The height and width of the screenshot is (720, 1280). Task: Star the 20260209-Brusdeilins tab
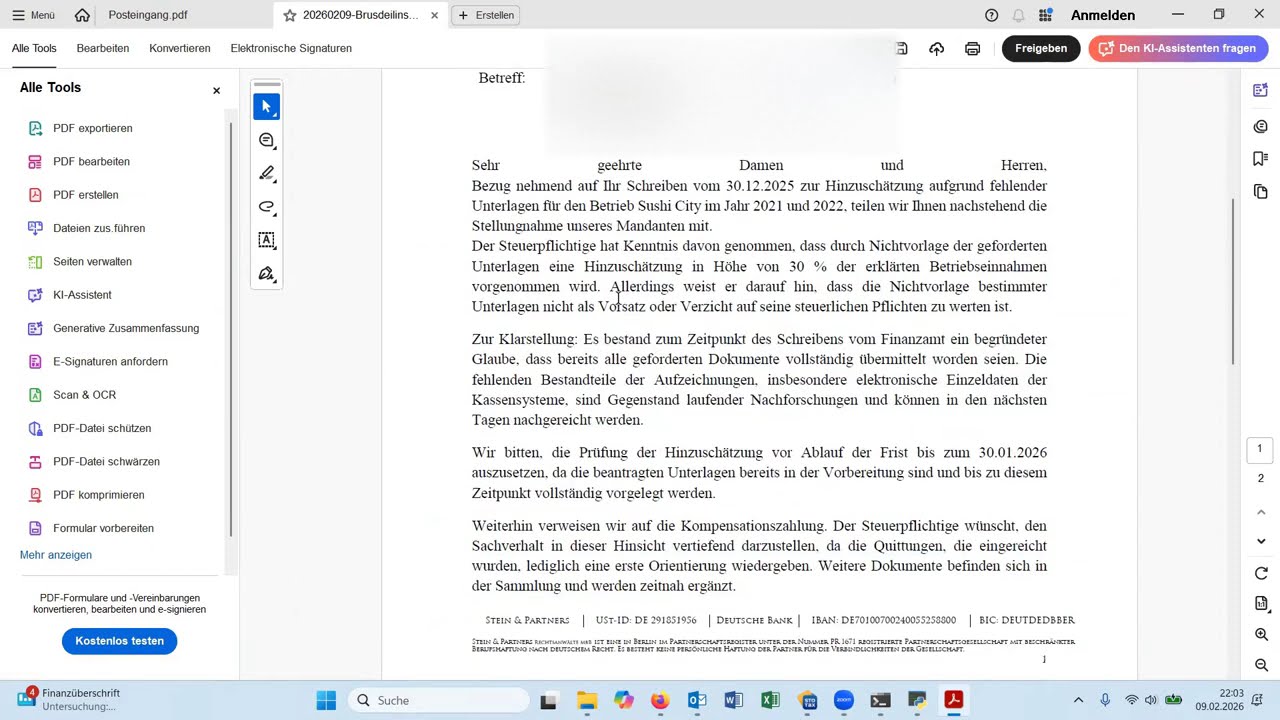pyautogui.click(x=290, y=15)
